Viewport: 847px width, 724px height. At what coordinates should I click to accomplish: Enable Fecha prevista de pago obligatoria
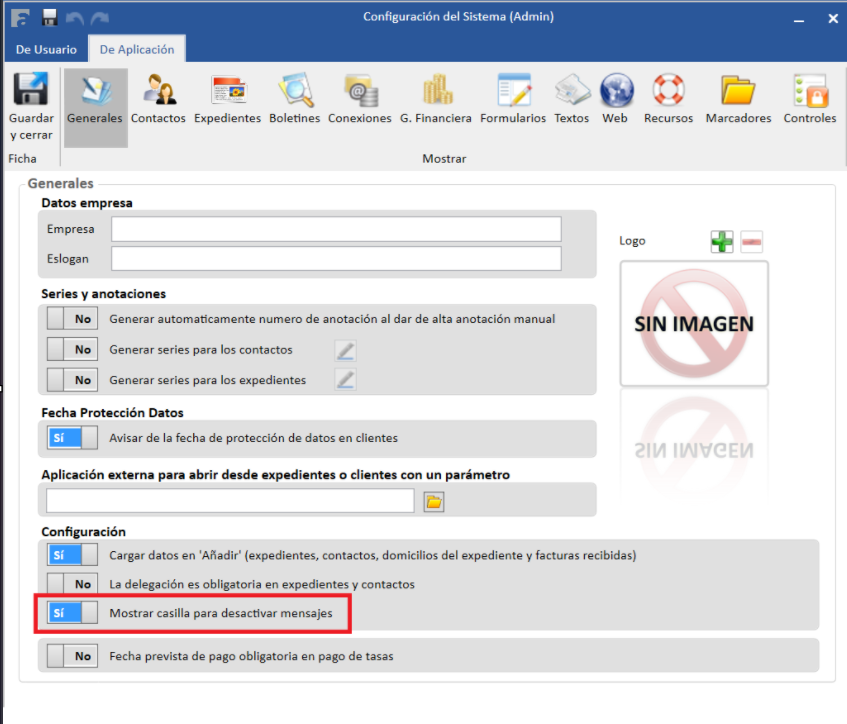(73, 656)
